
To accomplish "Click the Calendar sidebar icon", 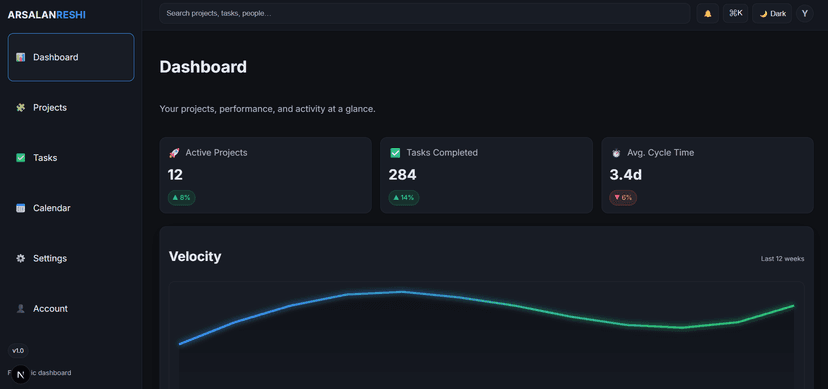I will tap(21, 208).
